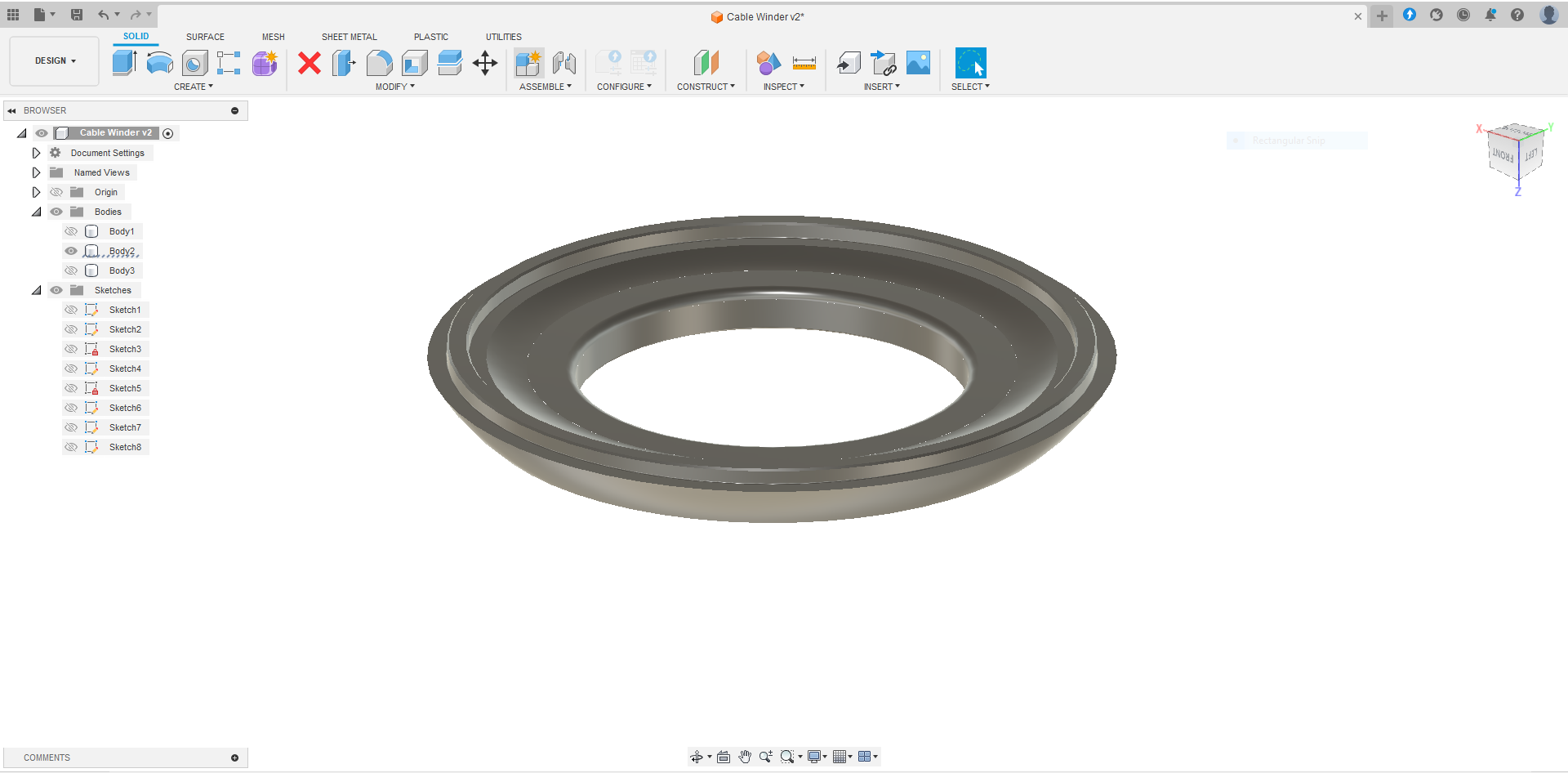Open the Data Panel grid icon
1568x773 pixels.
pyautogui.click(x=13, y=15)
